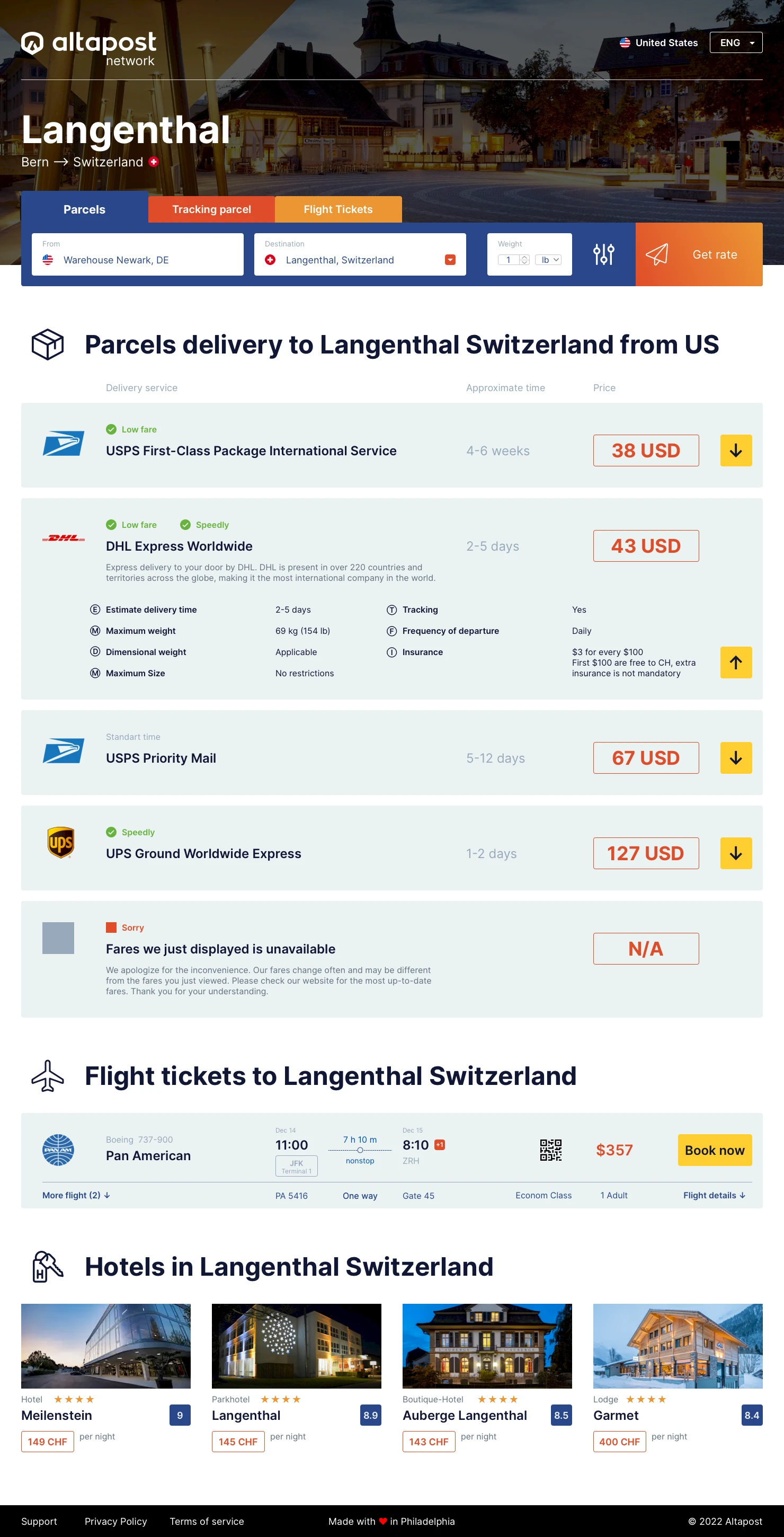Expand UPS Ground Worldwide Express details
Viewport: 784px width, 1537px height.
point(736,853)
